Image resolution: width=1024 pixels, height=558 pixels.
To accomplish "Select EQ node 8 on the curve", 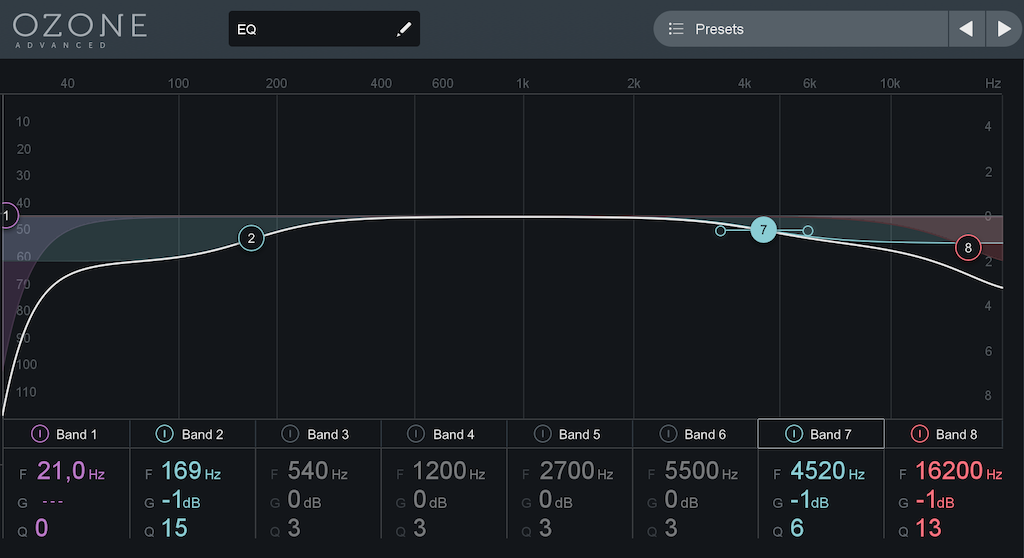I will point(968,247).
